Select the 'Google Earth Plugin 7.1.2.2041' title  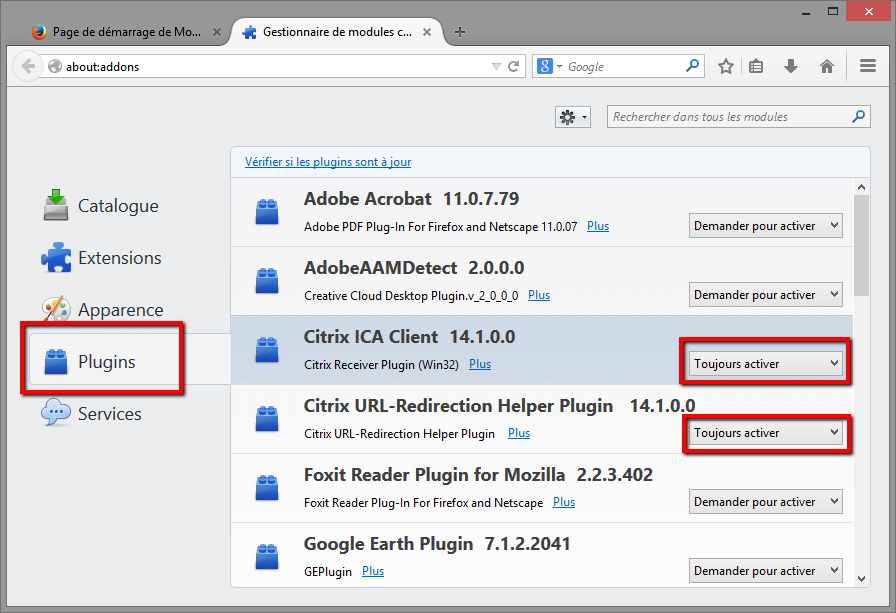(x=437, y=544)
